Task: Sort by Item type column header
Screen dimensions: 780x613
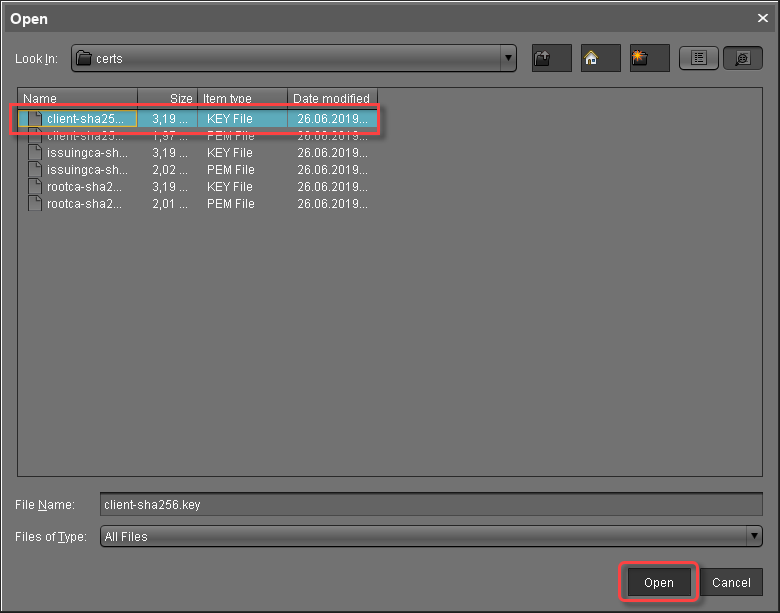Action: (x=243, y=99)
